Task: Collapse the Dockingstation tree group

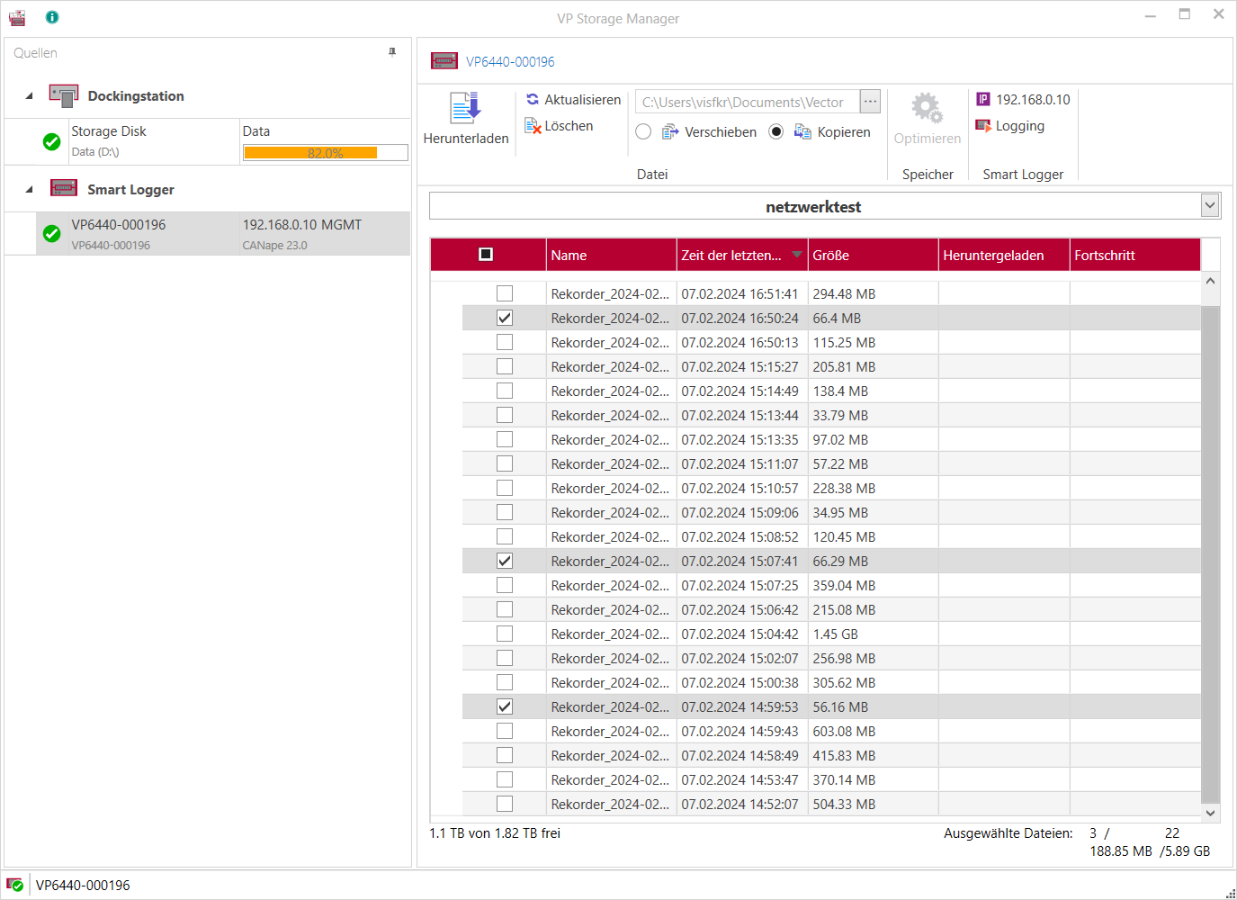Action: click(x=29, y=96)
